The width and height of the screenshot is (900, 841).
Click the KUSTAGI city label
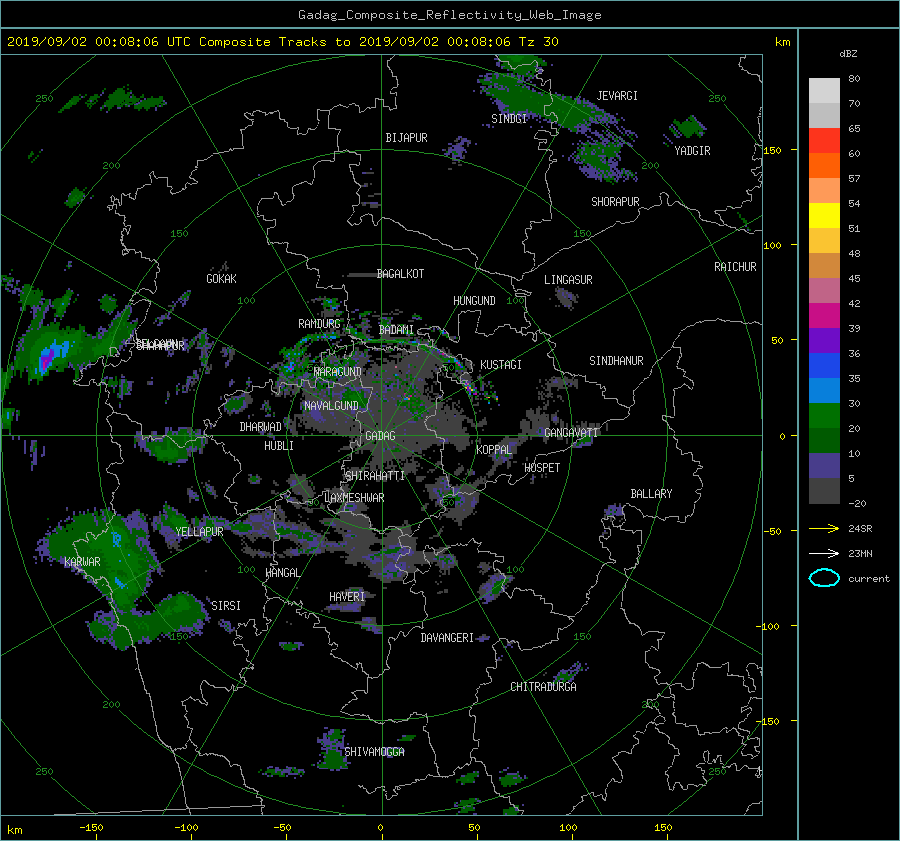pyautogui.click(x=501, y=365)
